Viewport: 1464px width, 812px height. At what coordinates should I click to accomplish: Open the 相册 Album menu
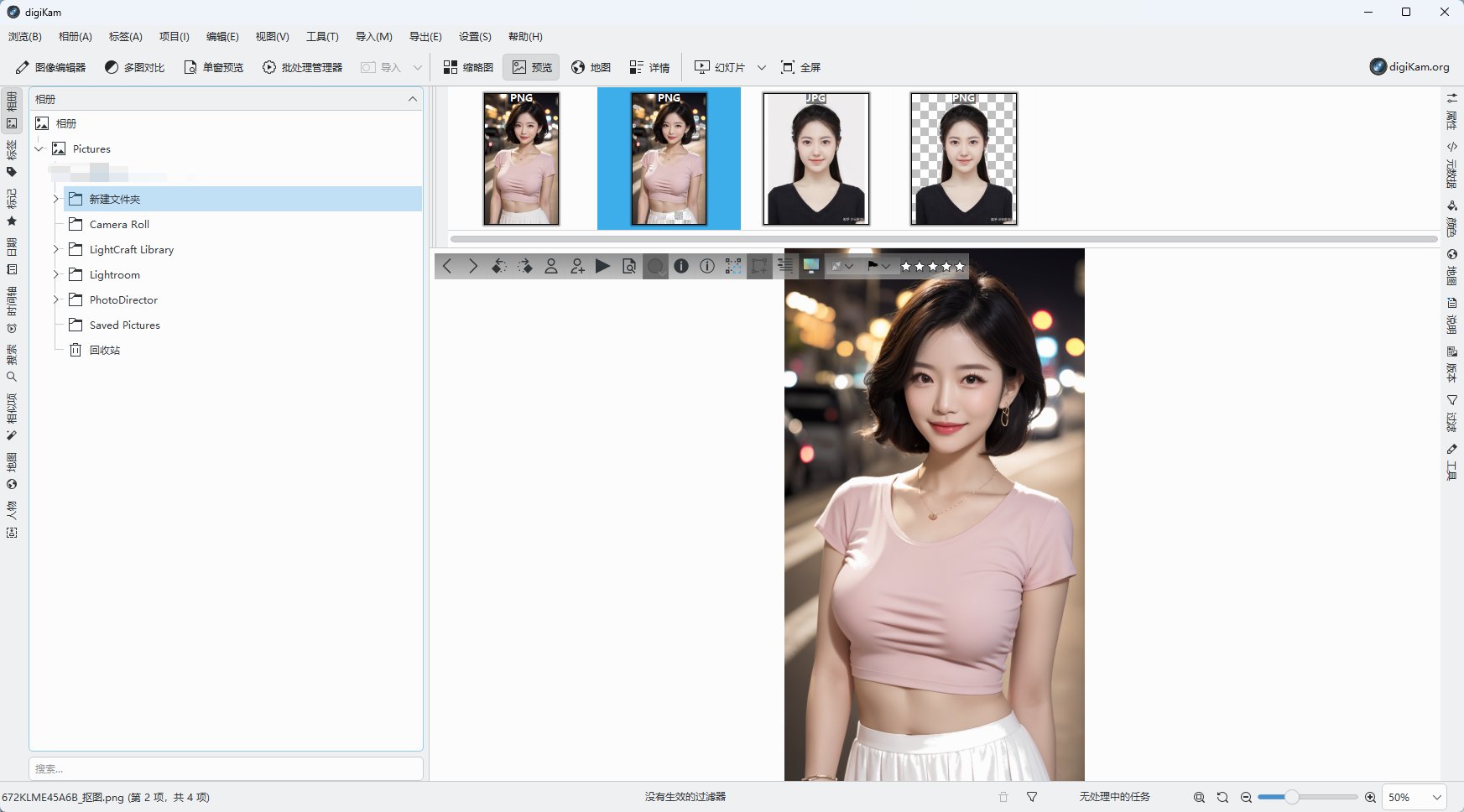tap(76, 36)
